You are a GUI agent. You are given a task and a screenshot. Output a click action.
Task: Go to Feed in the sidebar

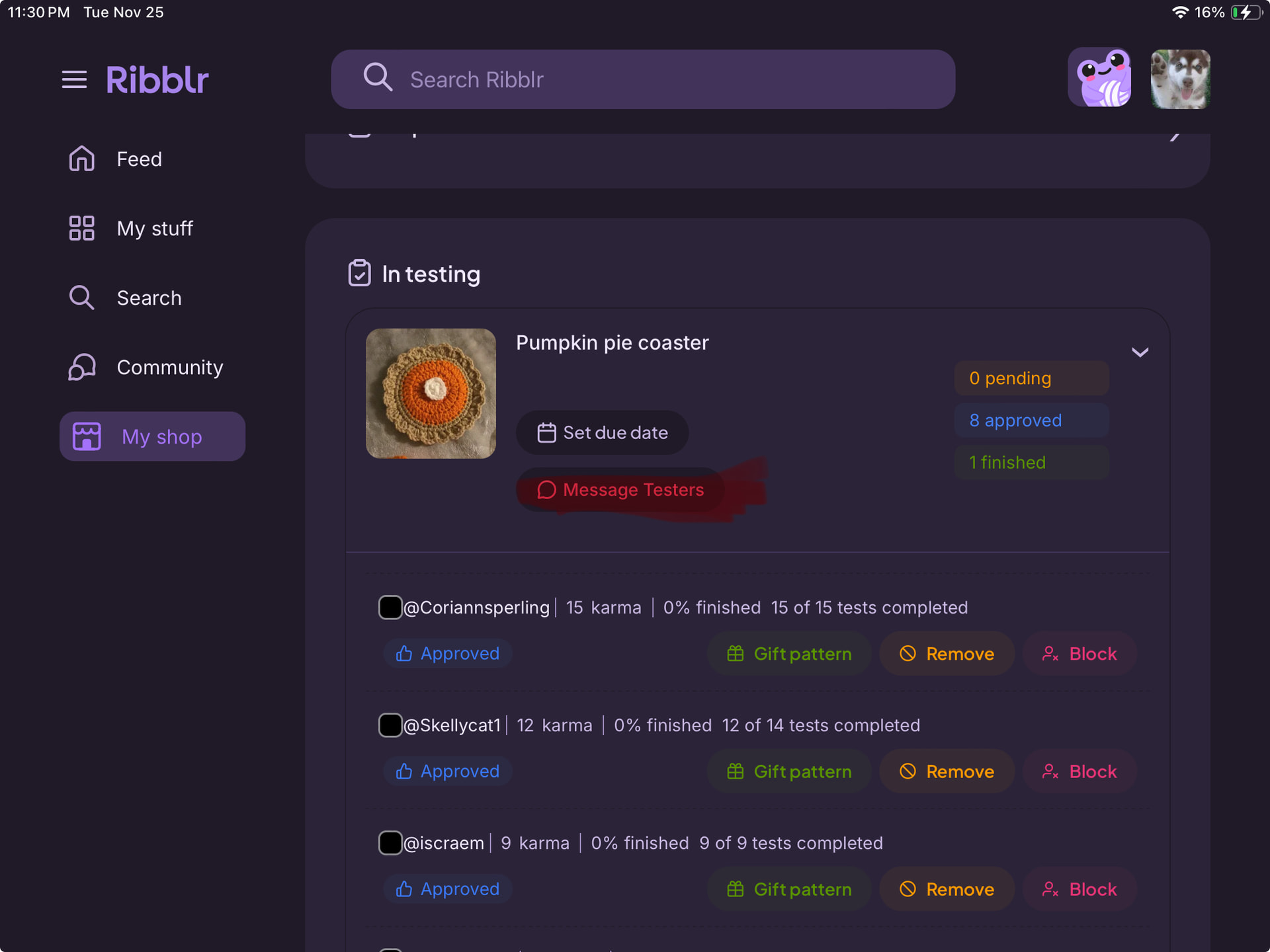[139, 159]
